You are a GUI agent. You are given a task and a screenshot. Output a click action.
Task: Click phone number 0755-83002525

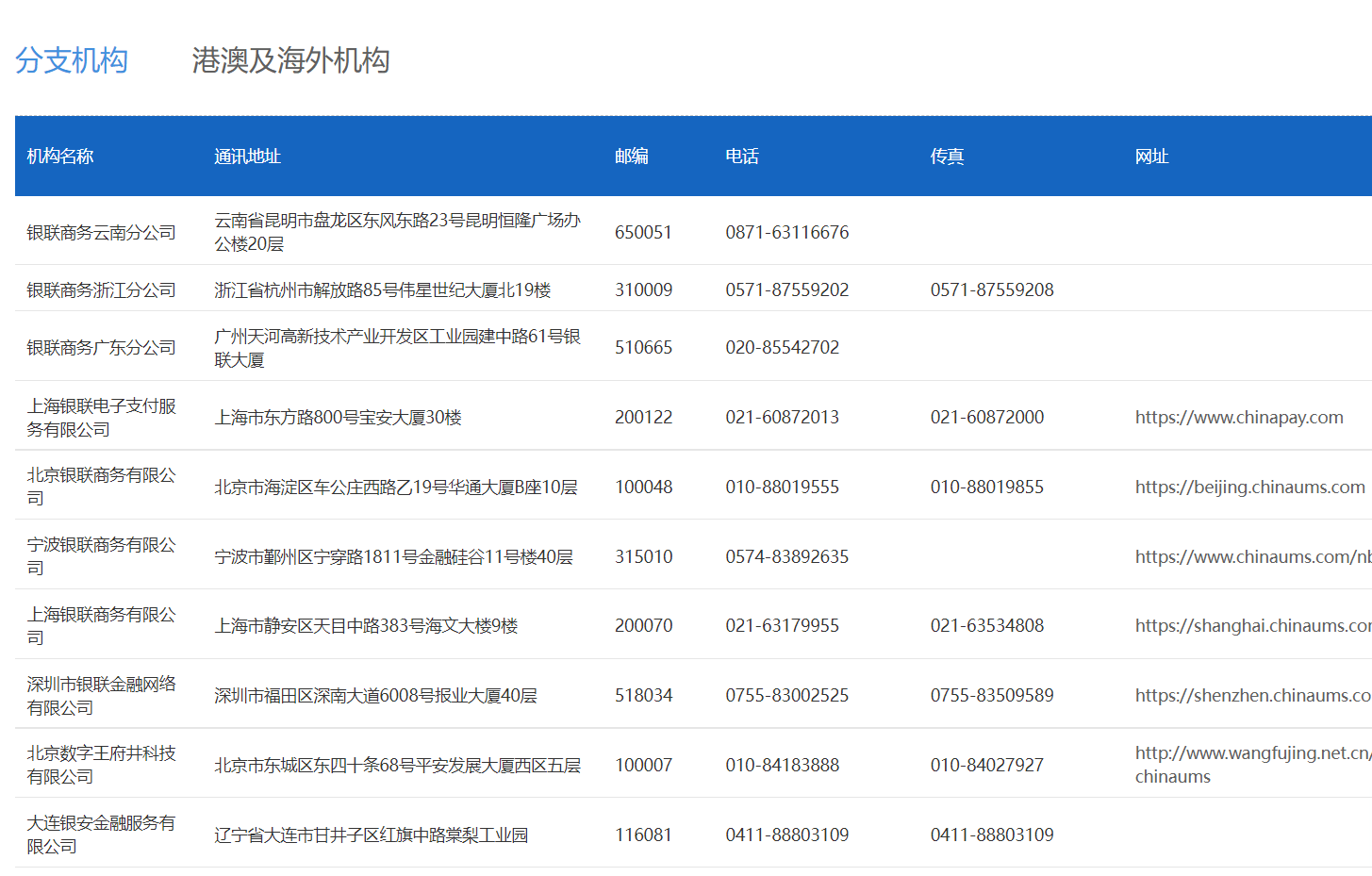tap(787, 695)
